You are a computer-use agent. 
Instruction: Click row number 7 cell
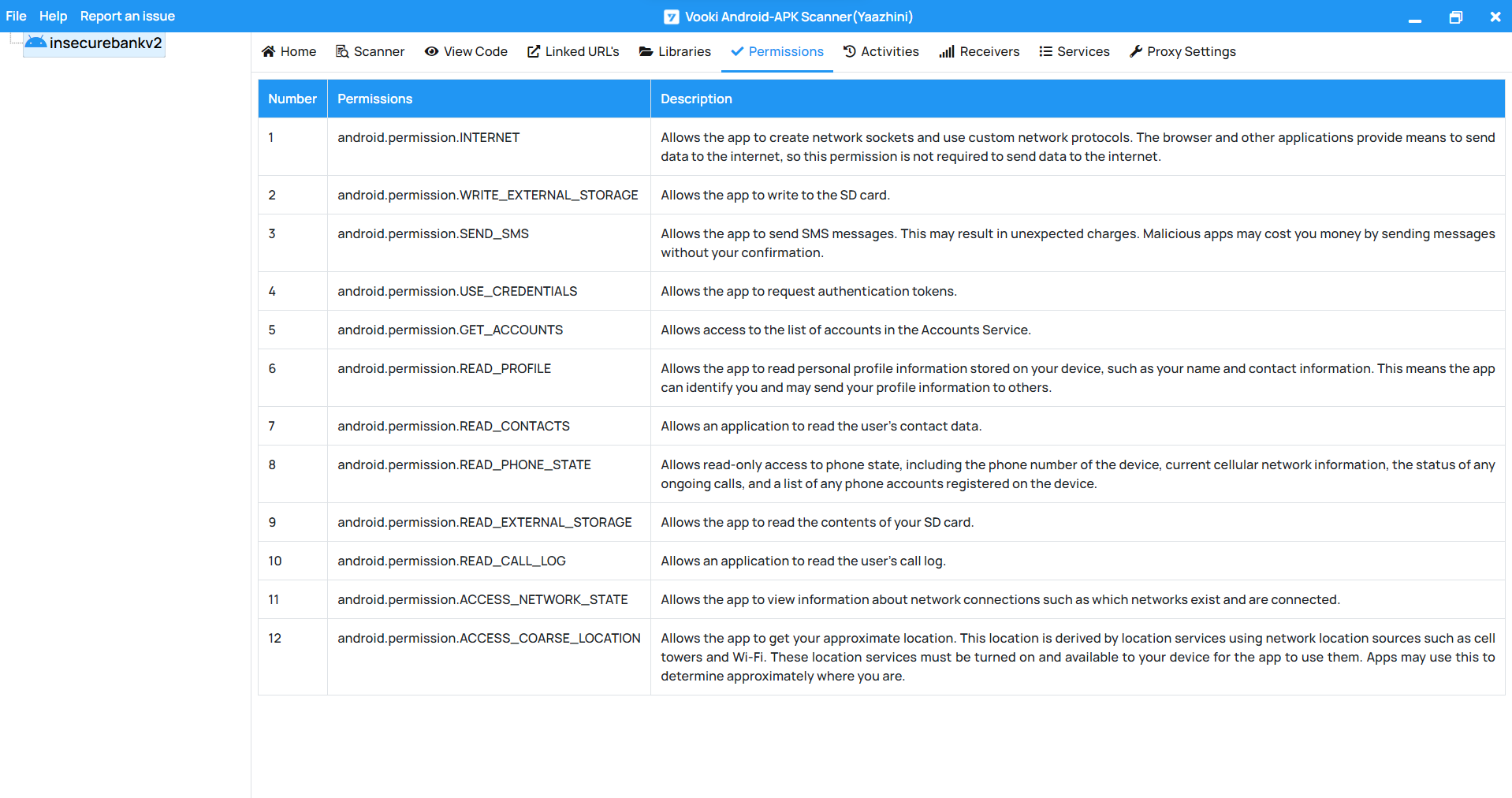[292, 426]
